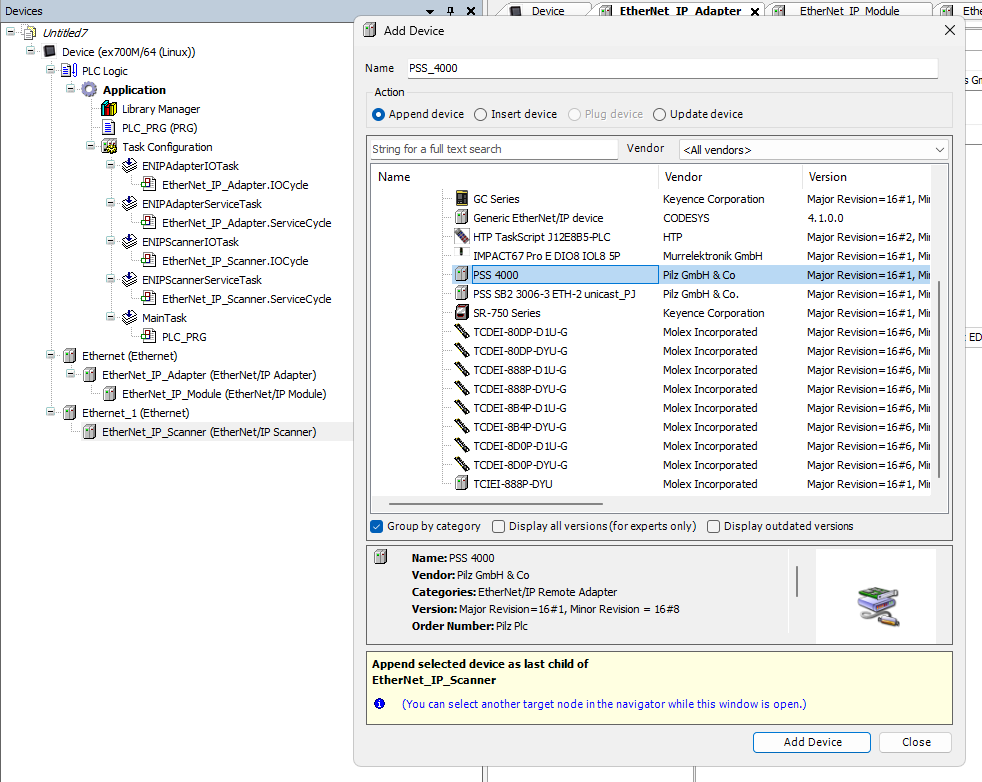Click the TCDEI-80DP-D1U-G device icon
The image size is (982, 782).
[x=462, y=331]
